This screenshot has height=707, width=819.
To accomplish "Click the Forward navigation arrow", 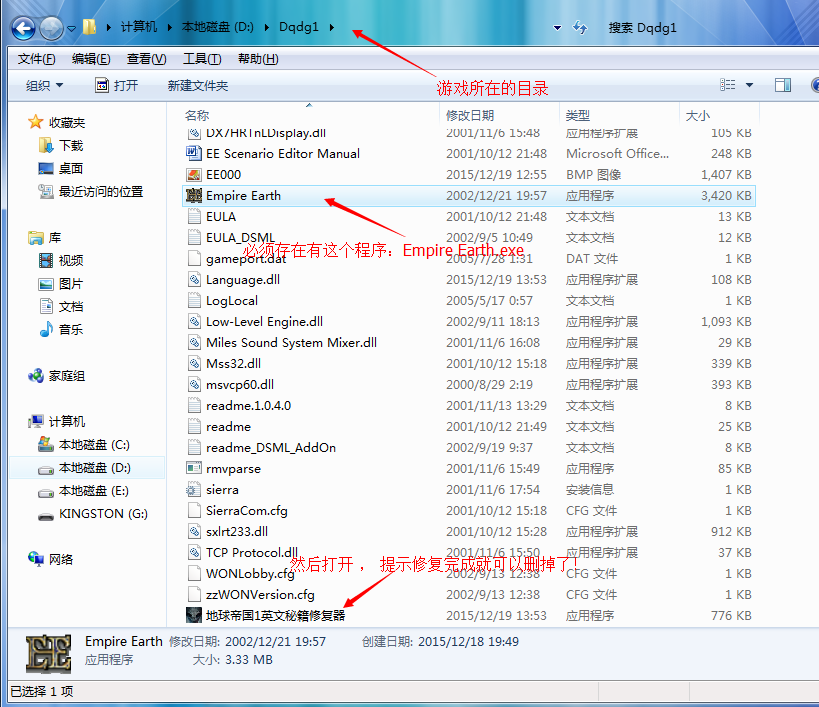I will [x=51, y=28].
